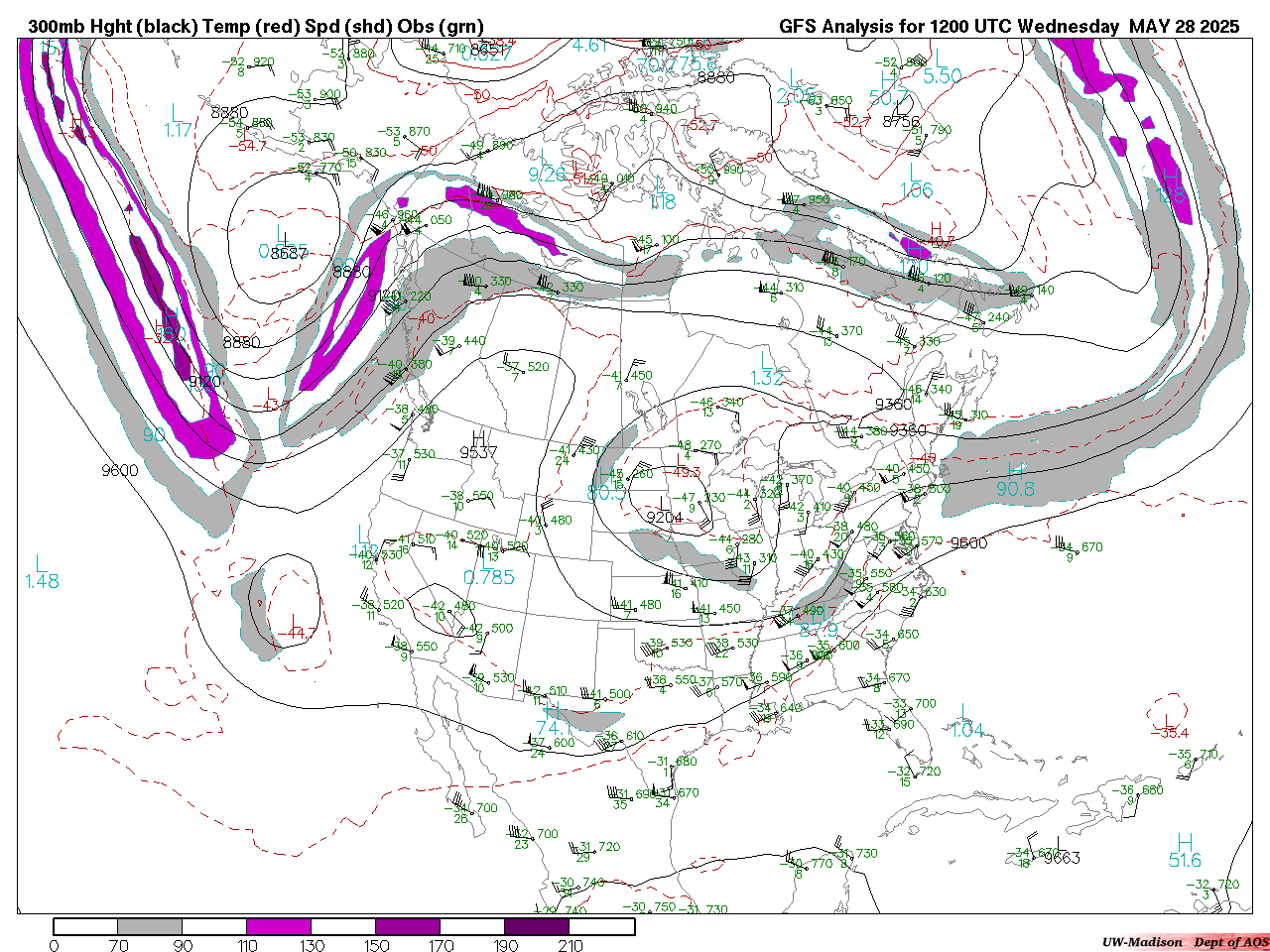Click the "90" tick label under the legend bar

coord(183,945)
